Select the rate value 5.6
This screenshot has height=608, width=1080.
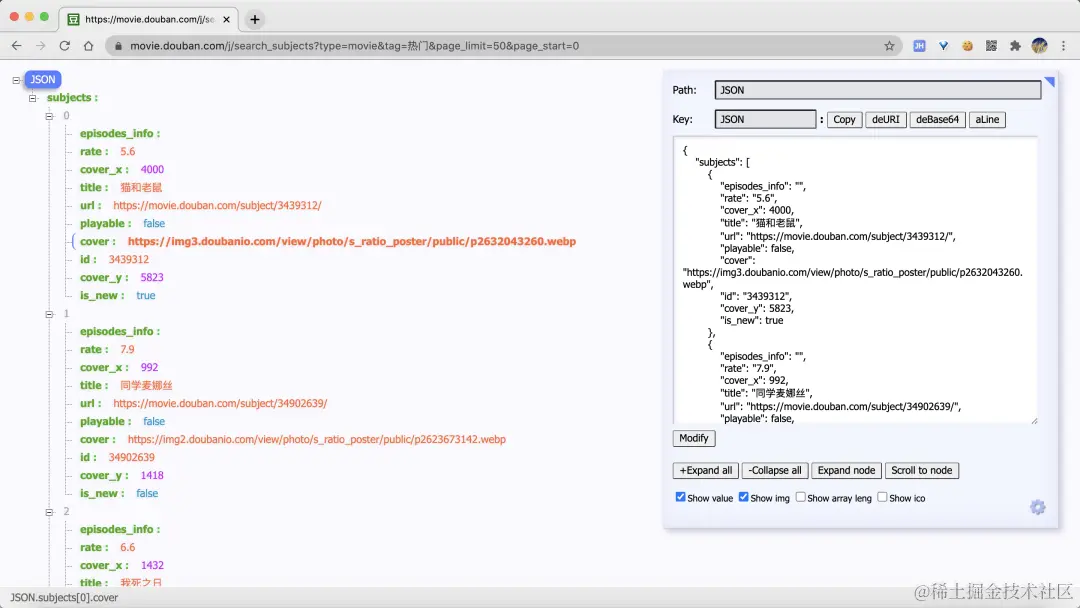[127, 151]
